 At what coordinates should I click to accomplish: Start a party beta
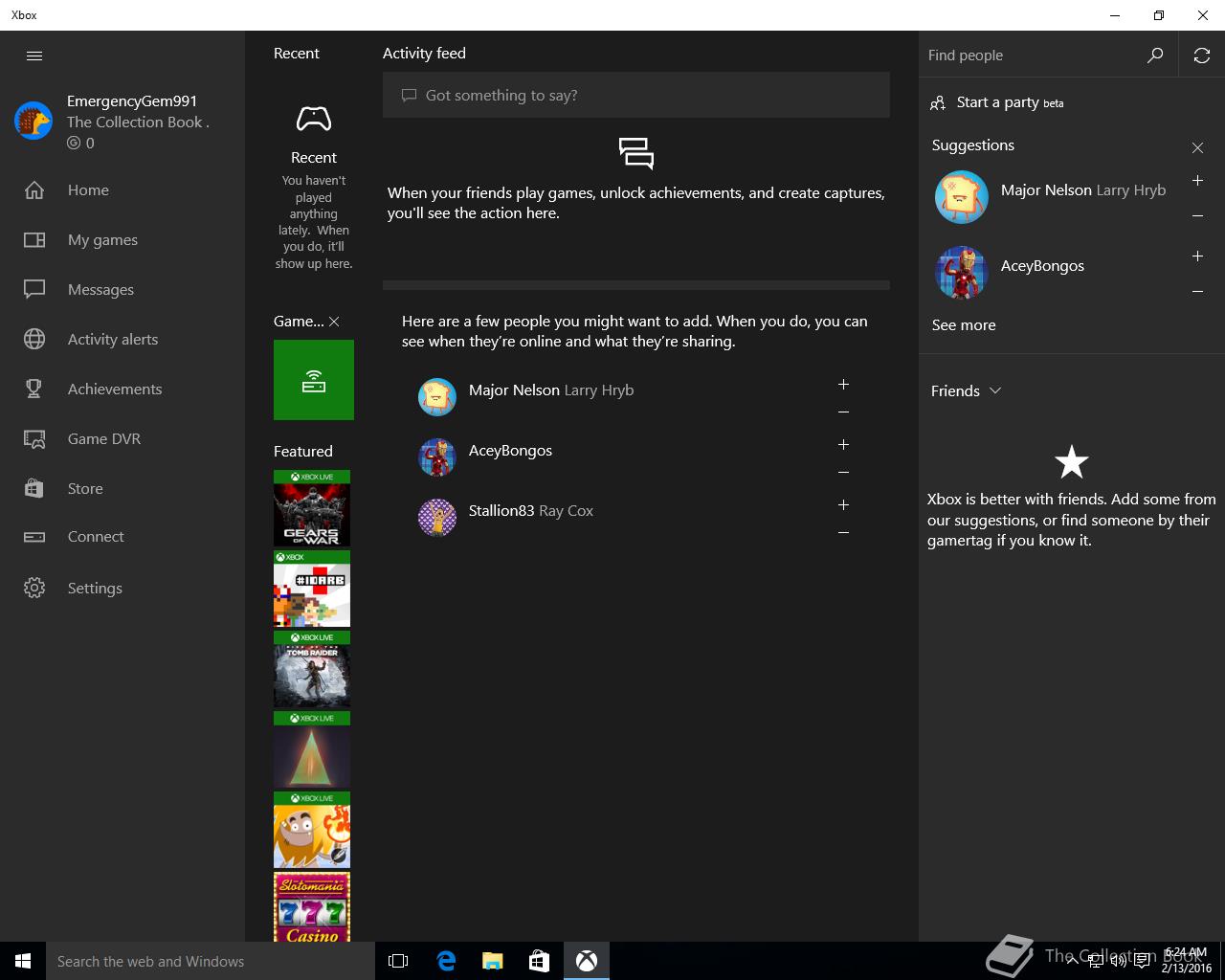point(997,102)
